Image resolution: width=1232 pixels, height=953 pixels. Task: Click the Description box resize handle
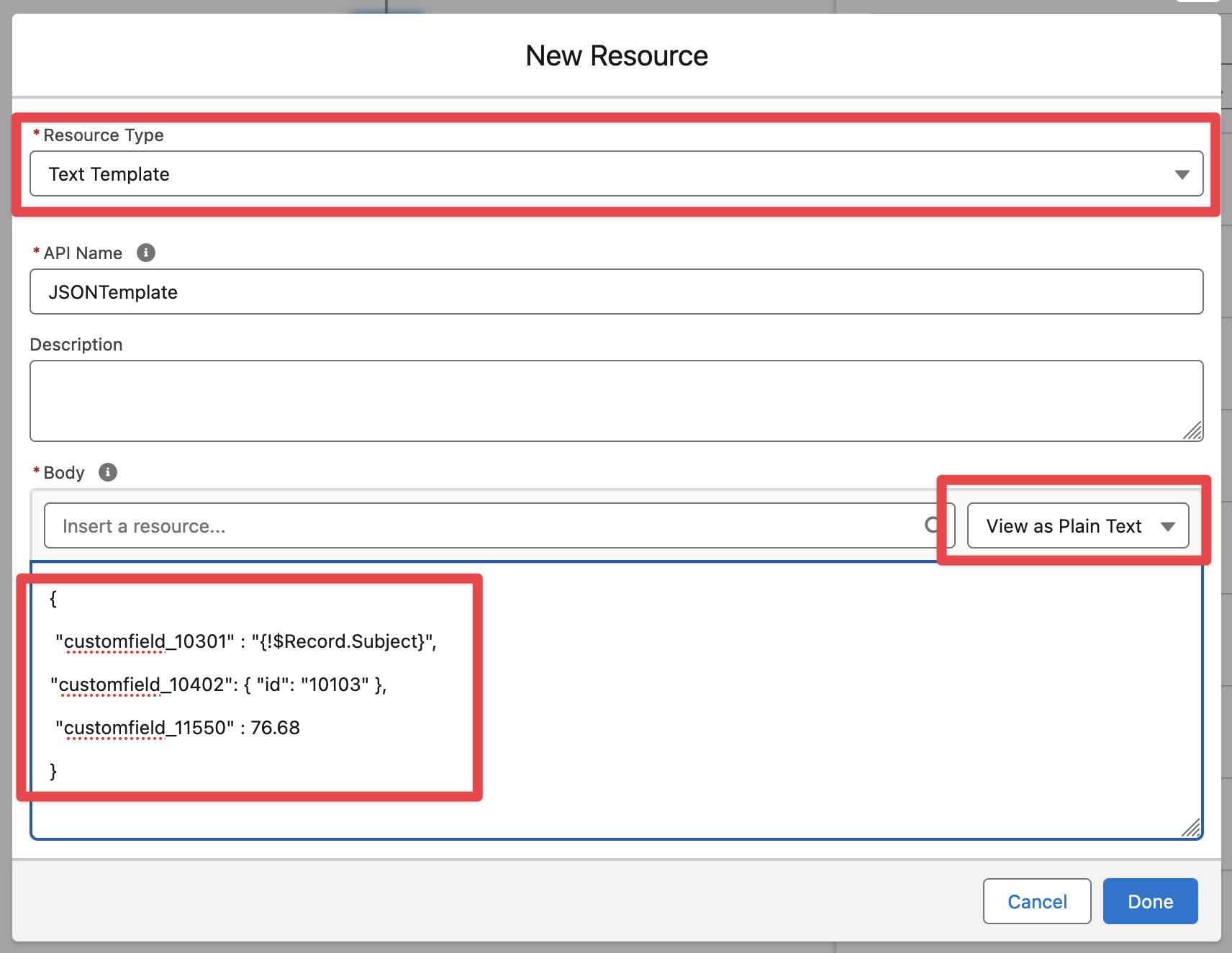(x=1192, y=430)
